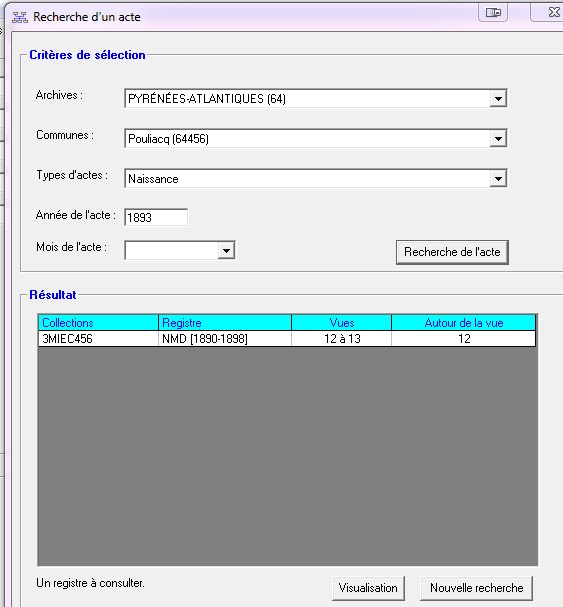
Task: Close the Recherche d'un acte window
Action: coord(552,12)
